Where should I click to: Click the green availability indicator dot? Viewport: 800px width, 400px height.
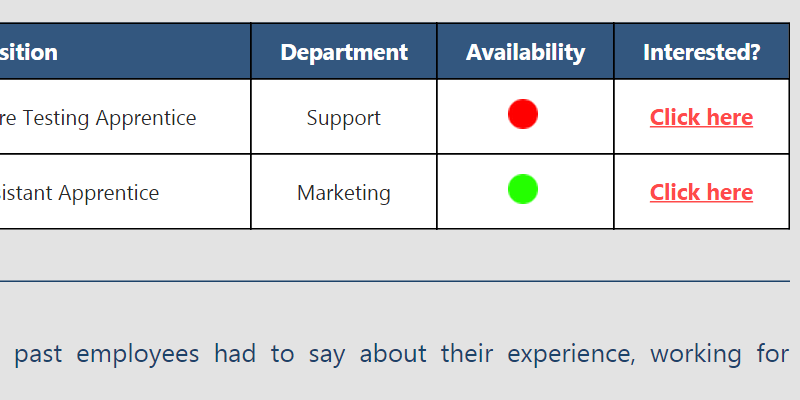tap(522, 189)
